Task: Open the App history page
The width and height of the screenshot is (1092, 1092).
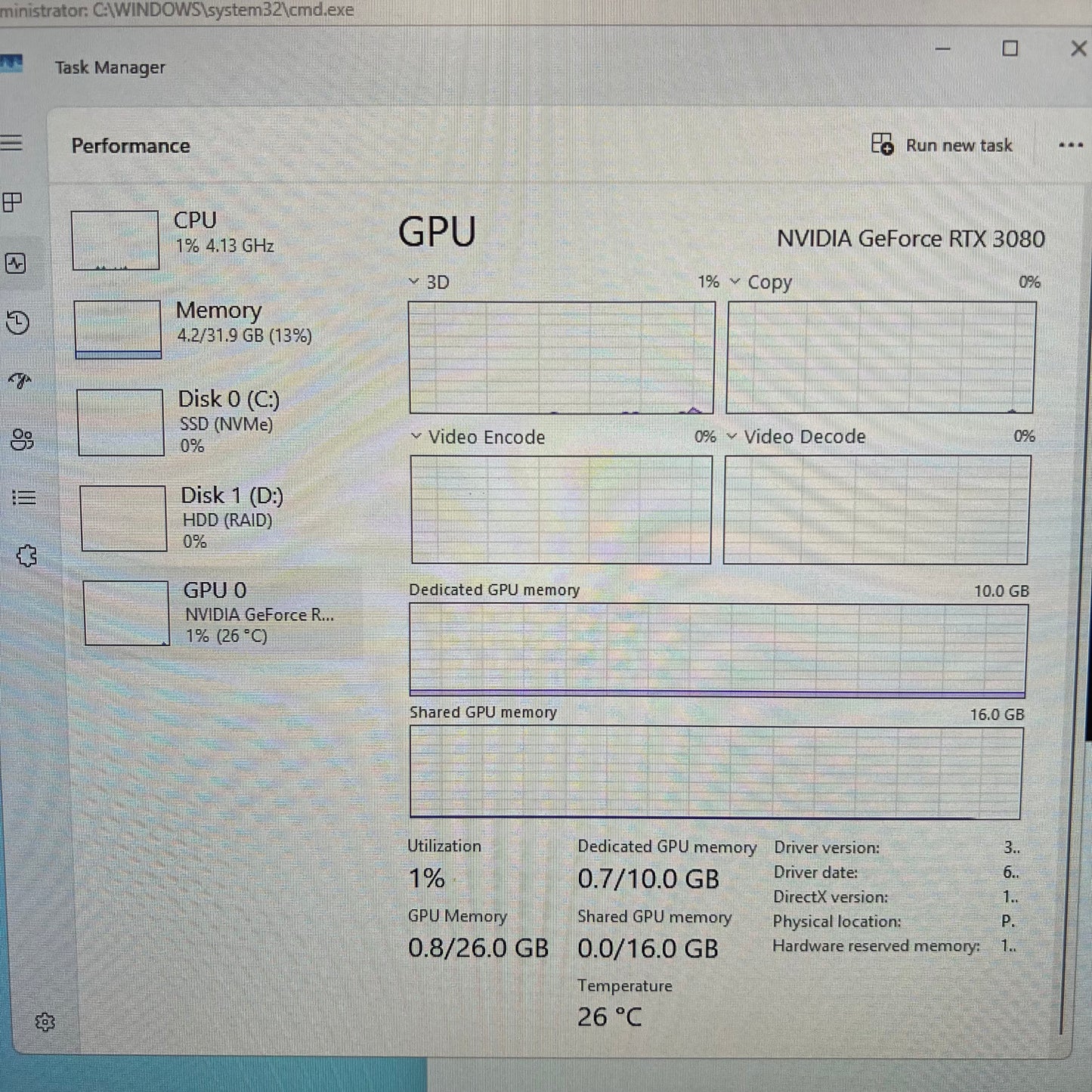Action: 19,323
